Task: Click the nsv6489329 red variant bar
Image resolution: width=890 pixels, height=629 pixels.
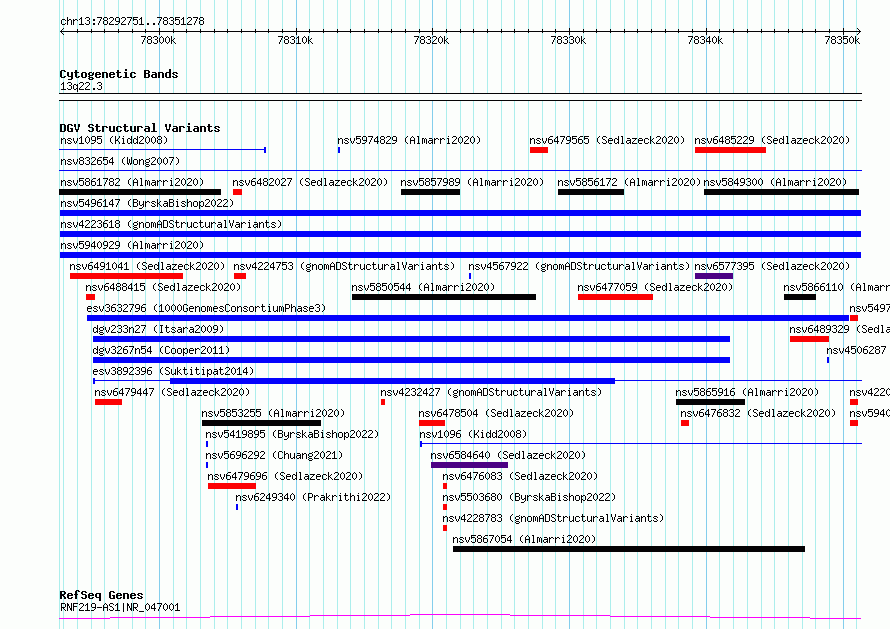Action: [809, 339]
